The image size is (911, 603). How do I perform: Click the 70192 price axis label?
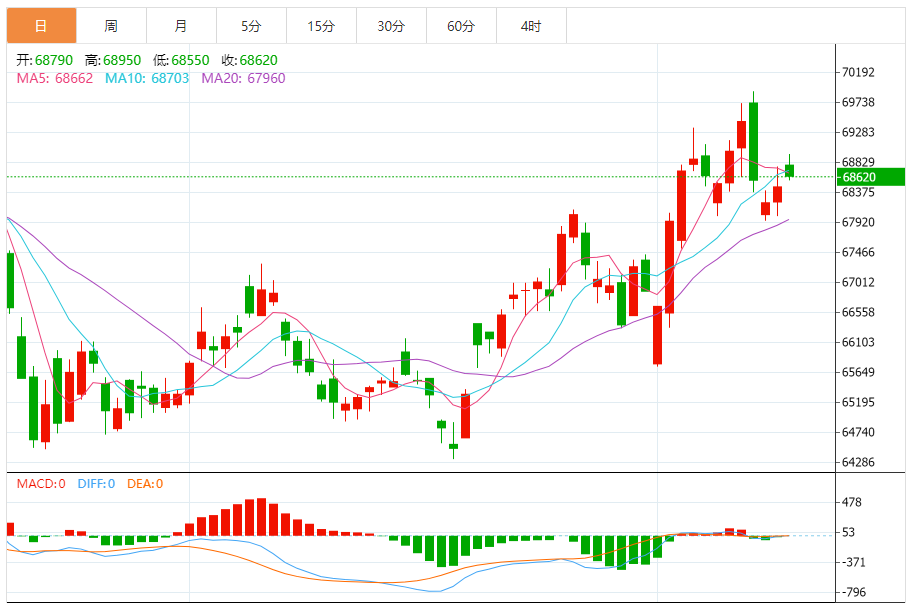[x=858, y=73]
